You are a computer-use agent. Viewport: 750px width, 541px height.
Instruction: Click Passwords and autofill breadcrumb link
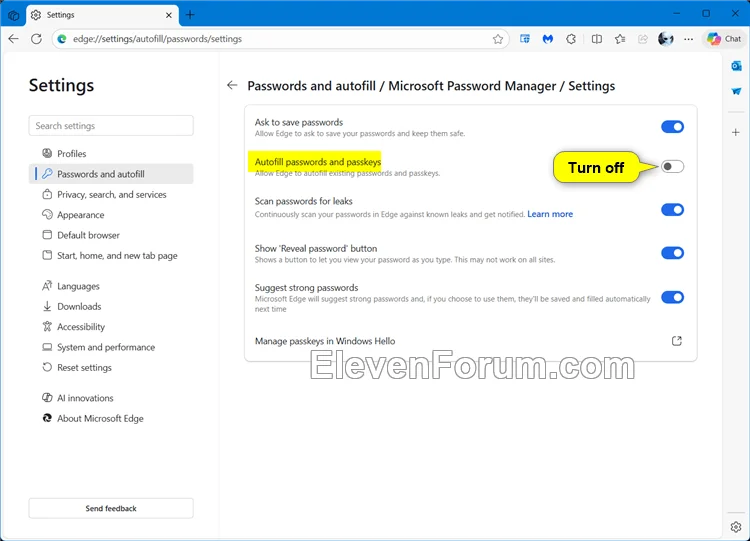311,86
